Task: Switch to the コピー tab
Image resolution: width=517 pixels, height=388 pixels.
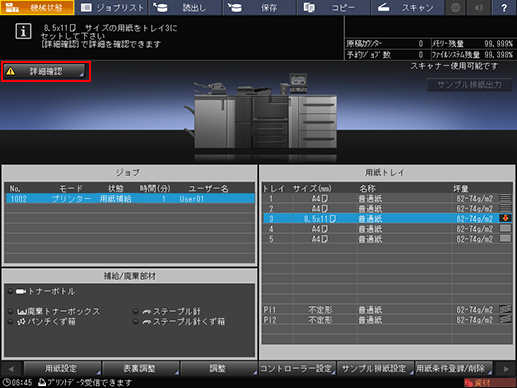Action: pos(334,7)
